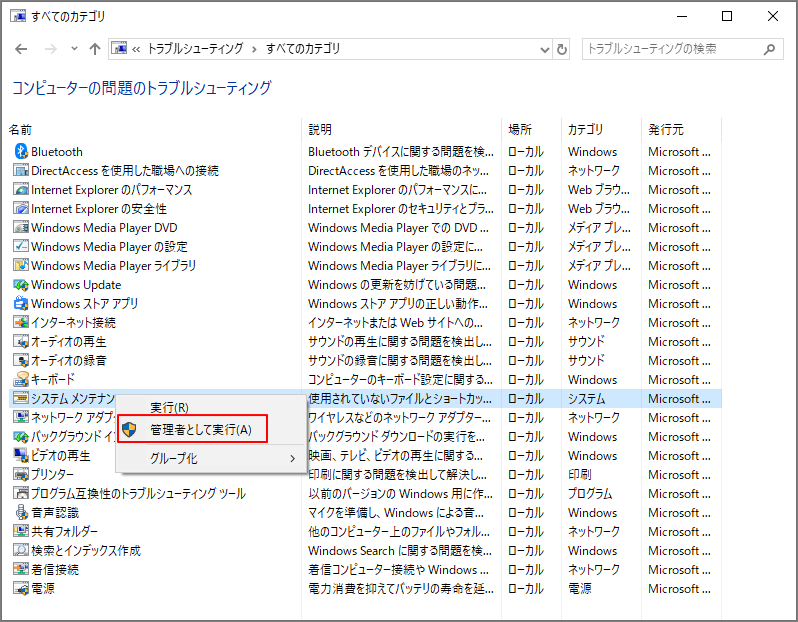The image size is (798, 622).
Task: Open the recent locations dropdown arrow
Action: (74, 49)
